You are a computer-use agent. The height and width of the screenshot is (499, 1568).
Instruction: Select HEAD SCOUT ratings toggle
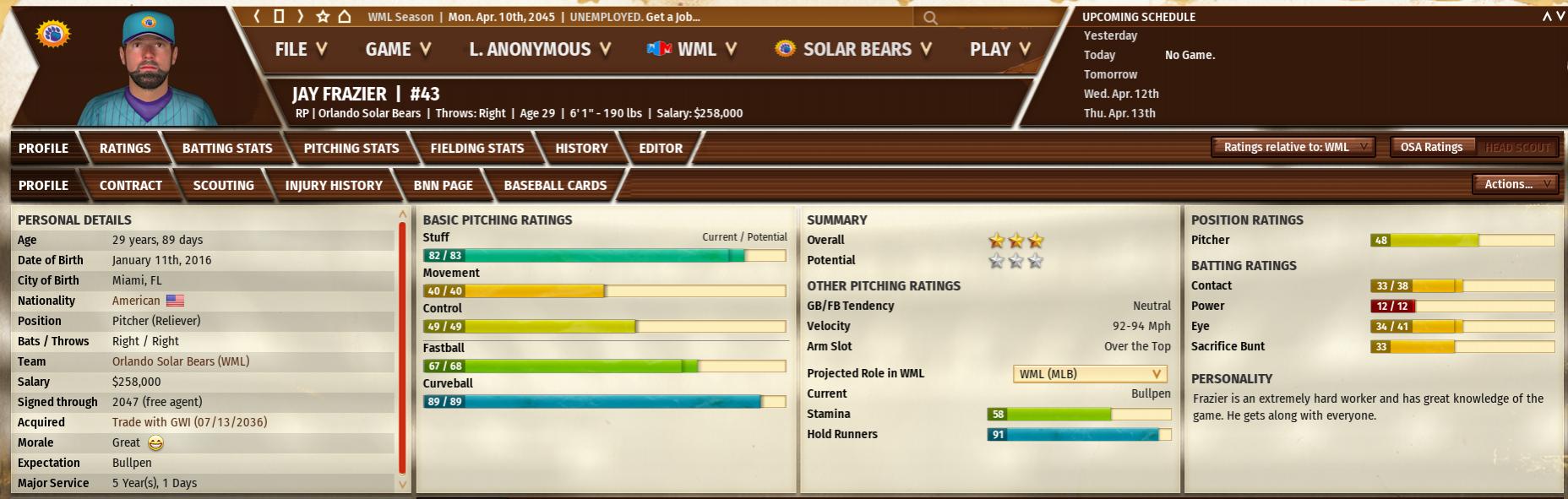tap(1517, 147)
